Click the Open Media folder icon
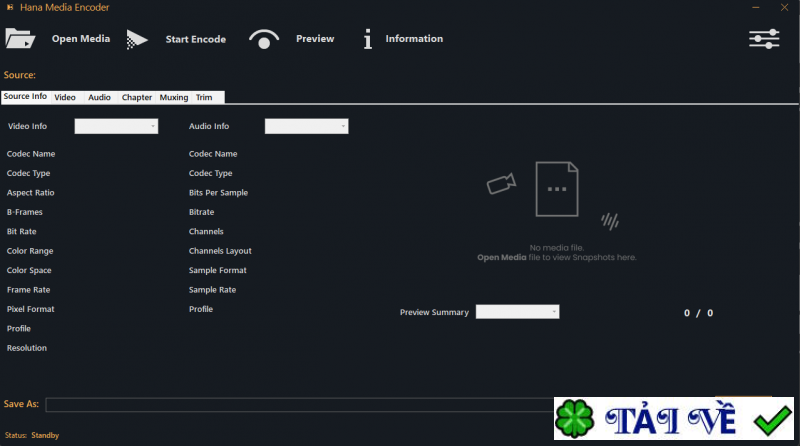The width and height of the screenshot is (800, 446). point(20,39)
